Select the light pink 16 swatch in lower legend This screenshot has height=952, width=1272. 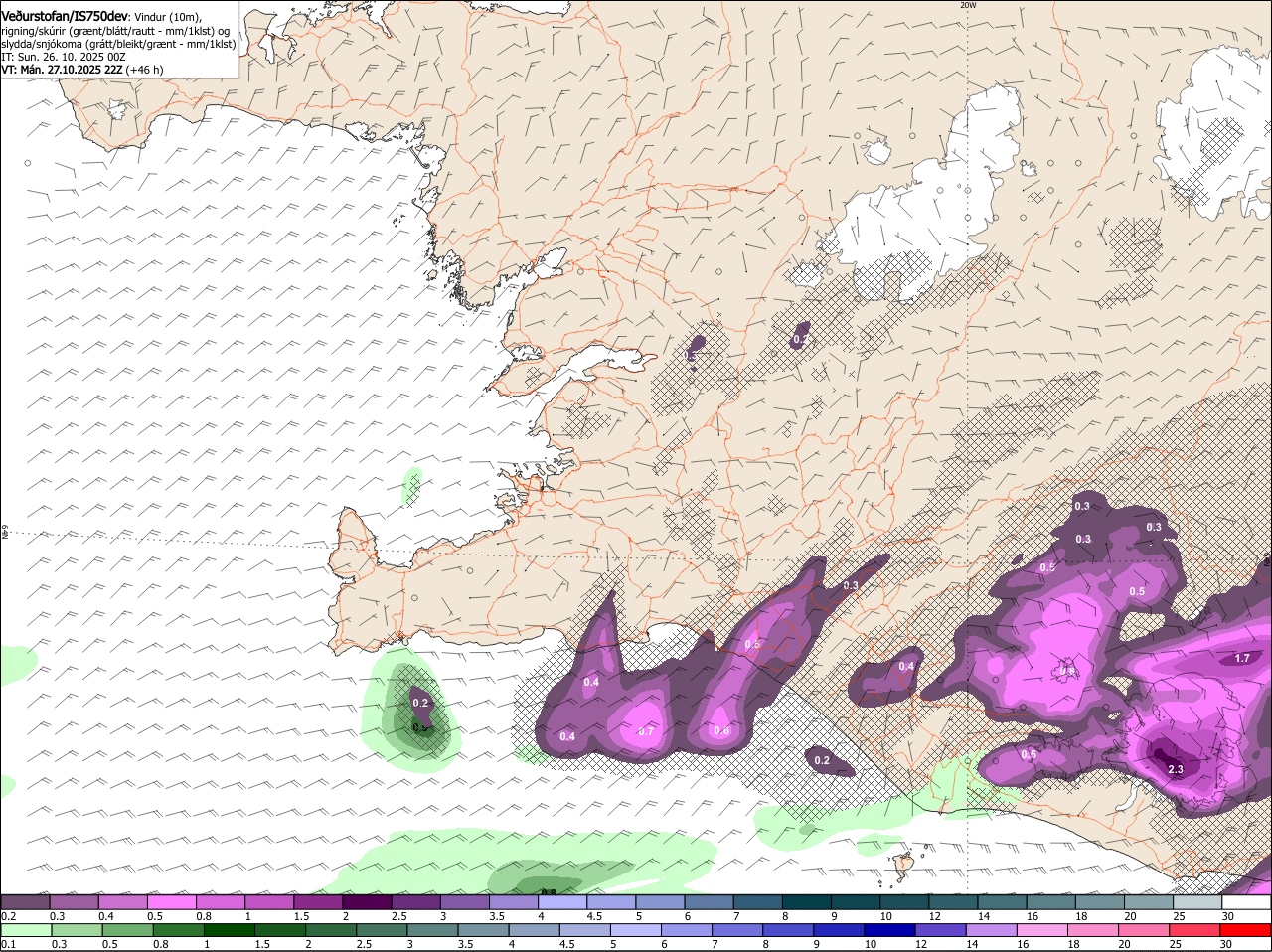pos(1042,930)
